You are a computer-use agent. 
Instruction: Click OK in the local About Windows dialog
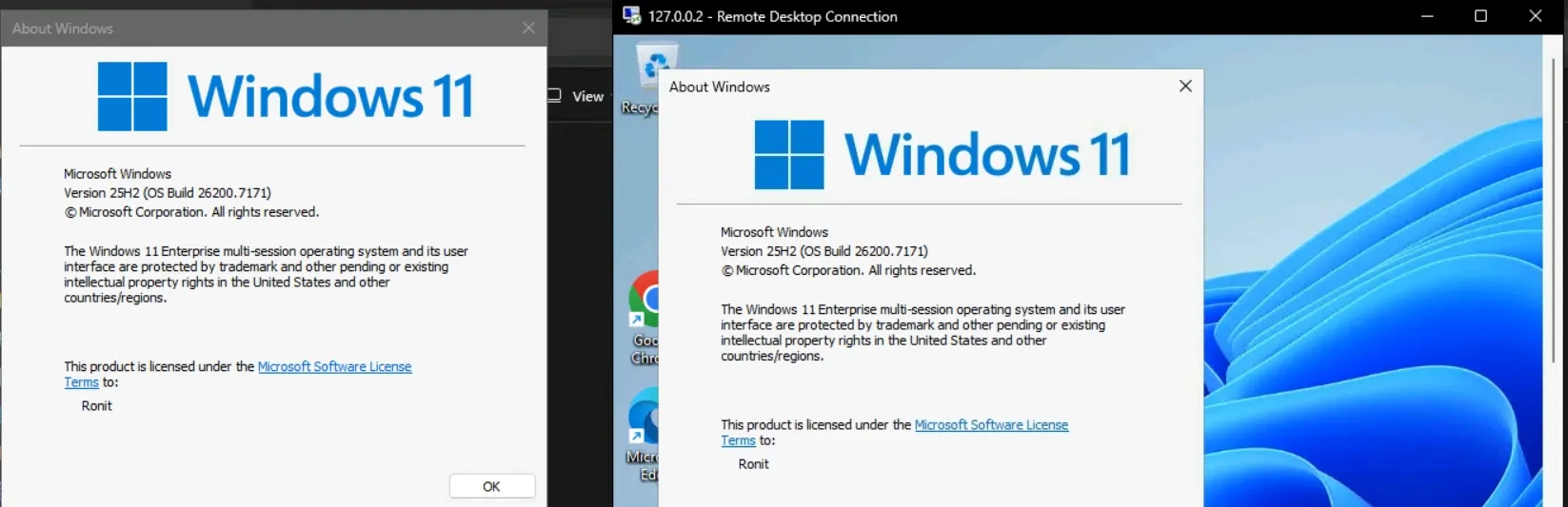click(x=491, y=486)
